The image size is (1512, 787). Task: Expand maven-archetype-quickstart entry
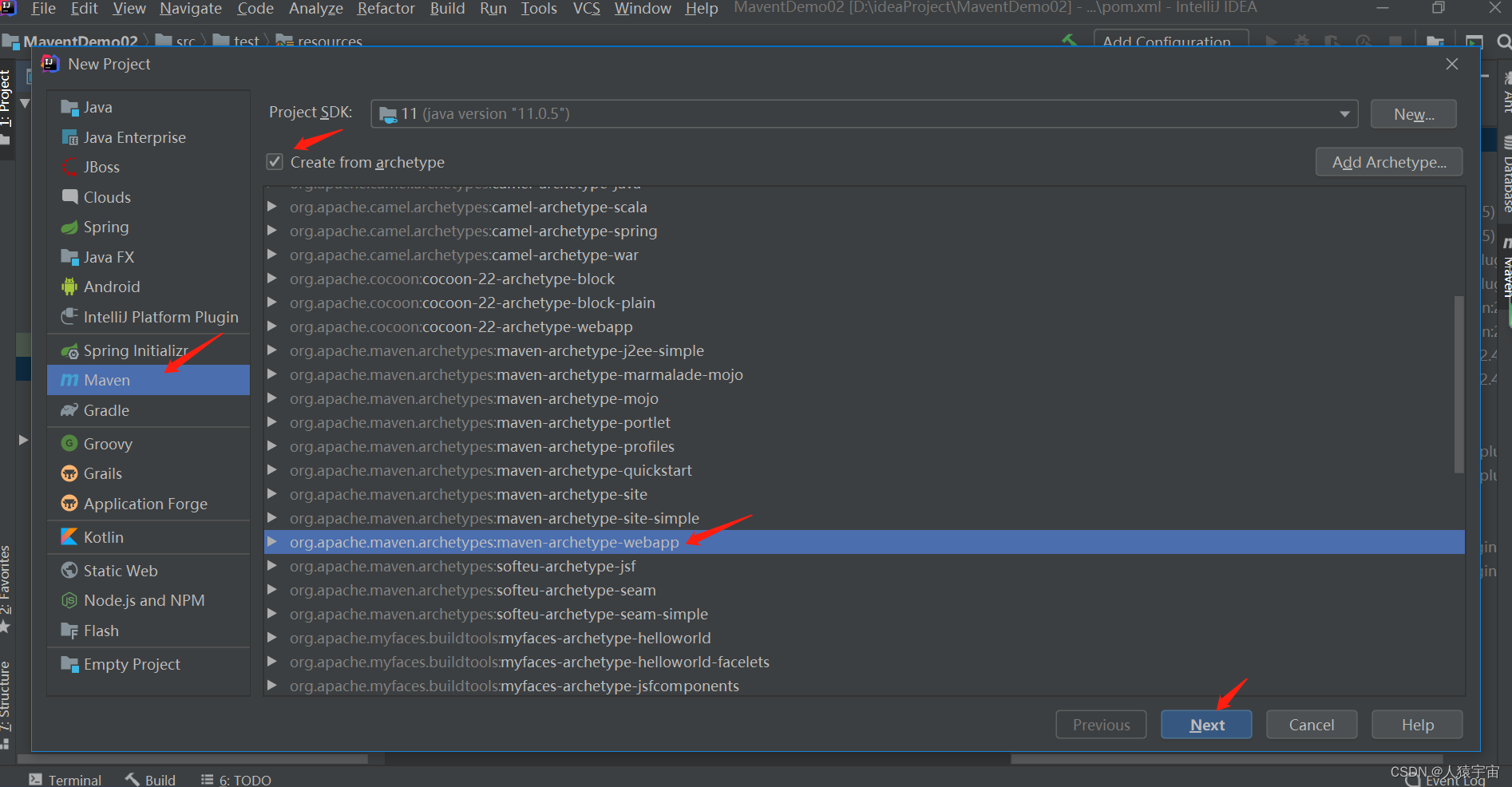pos(272,470)
